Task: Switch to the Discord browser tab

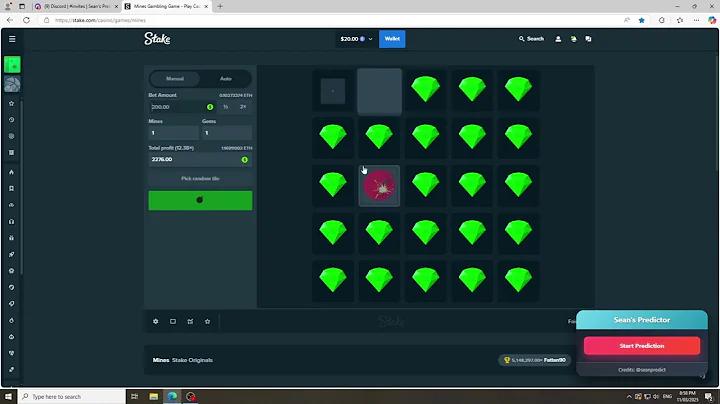Action: click(77, 6)
